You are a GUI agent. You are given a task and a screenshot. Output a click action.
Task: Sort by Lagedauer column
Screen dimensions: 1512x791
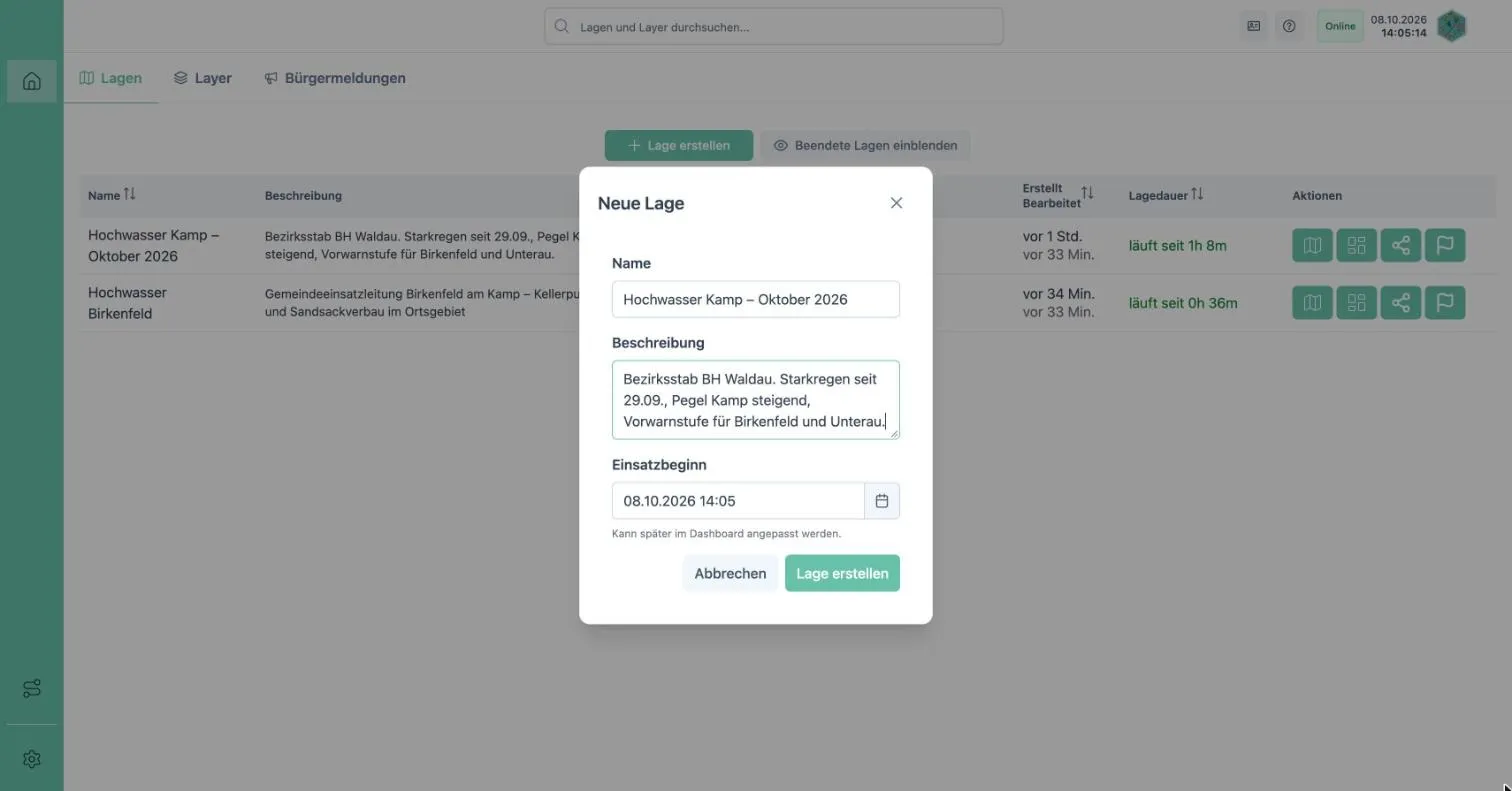(x=1197, y=194)
